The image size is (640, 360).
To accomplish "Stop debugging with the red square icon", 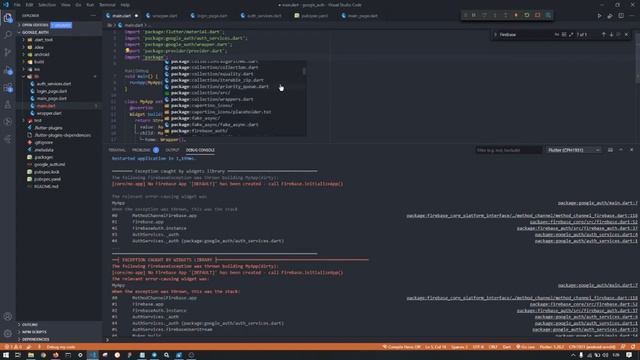I will click(x=537, y=15).
